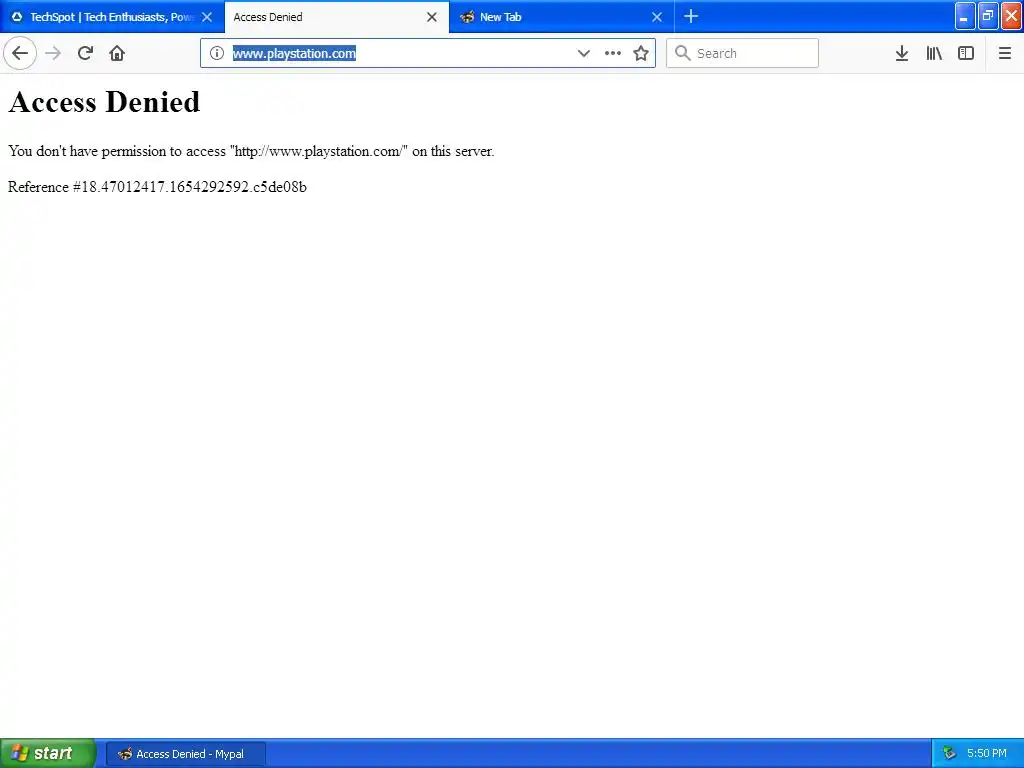The width and height of the screenshot is (1024, 768).
Task: Click the 5:50 PM clock
Action: [x=986, y=753]
